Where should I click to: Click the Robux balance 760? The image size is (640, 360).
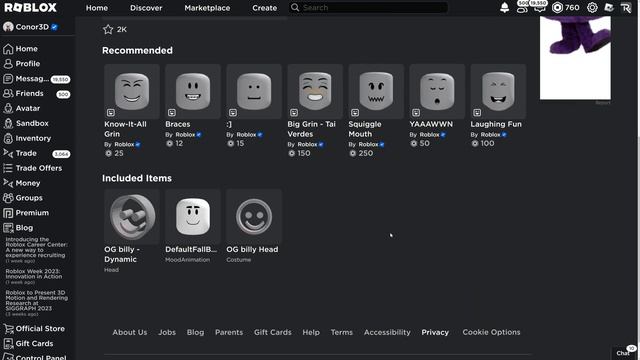(x=565, y=7)
